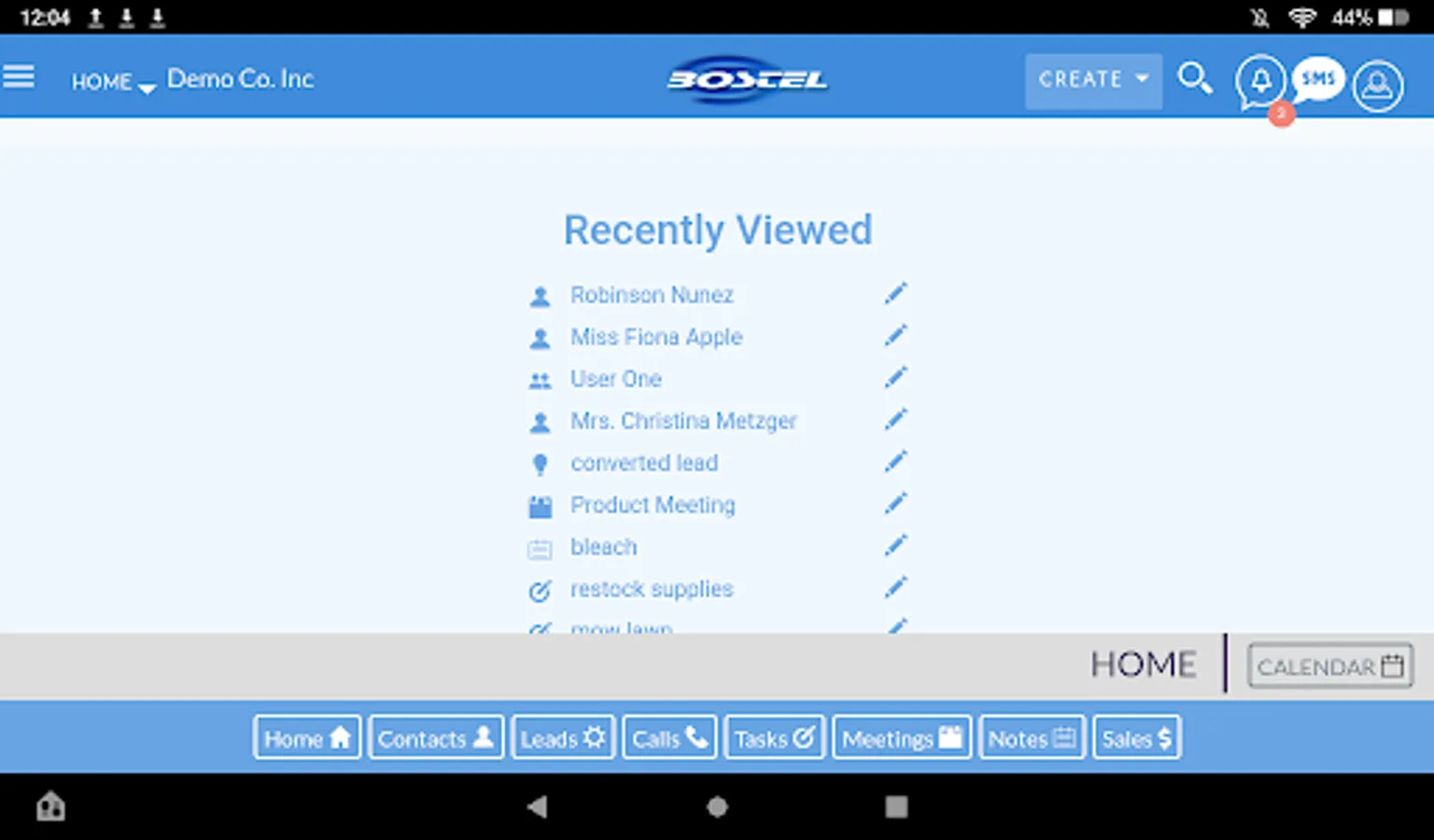Open the SMS messages icon

click(x=1317, y=79)
